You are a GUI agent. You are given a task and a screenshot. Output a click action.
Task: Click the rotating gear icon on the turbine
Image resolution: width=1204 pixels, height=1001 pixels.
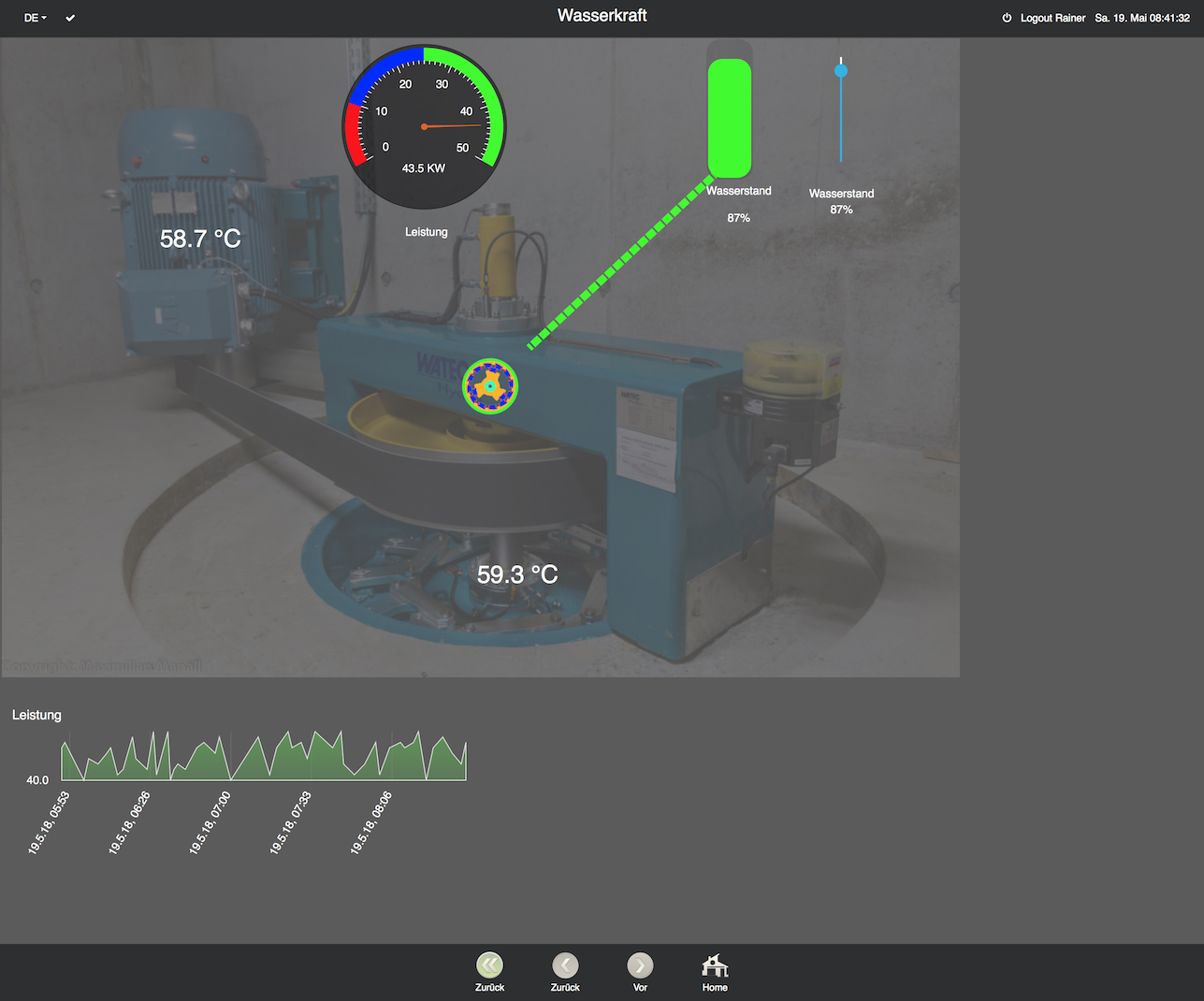tap(490, 384)
